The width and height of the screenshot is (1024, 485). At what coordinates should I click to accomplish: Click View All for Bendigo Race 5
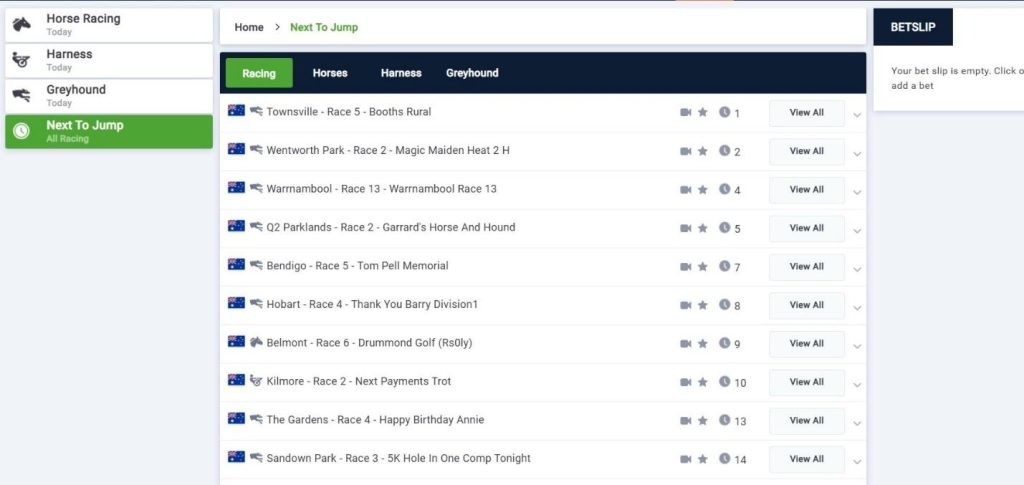807,267
